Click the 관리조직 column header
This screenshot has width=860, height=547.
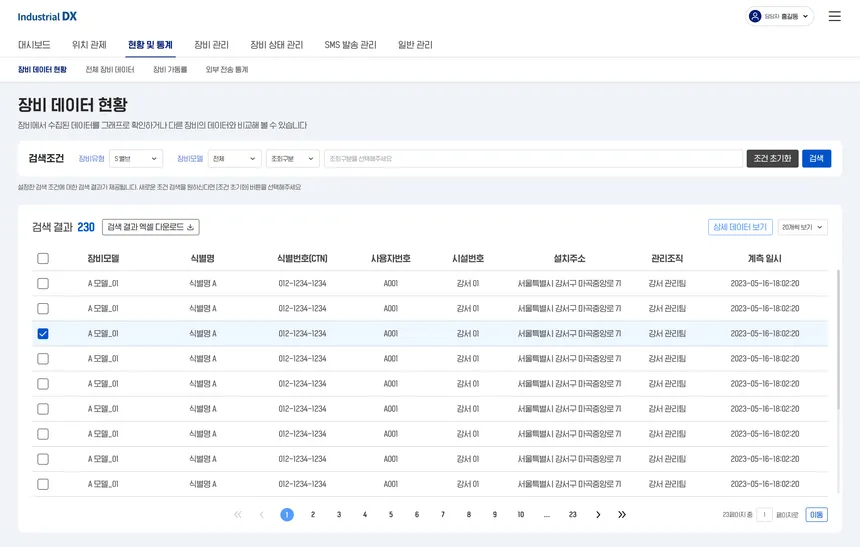[667, 258]
